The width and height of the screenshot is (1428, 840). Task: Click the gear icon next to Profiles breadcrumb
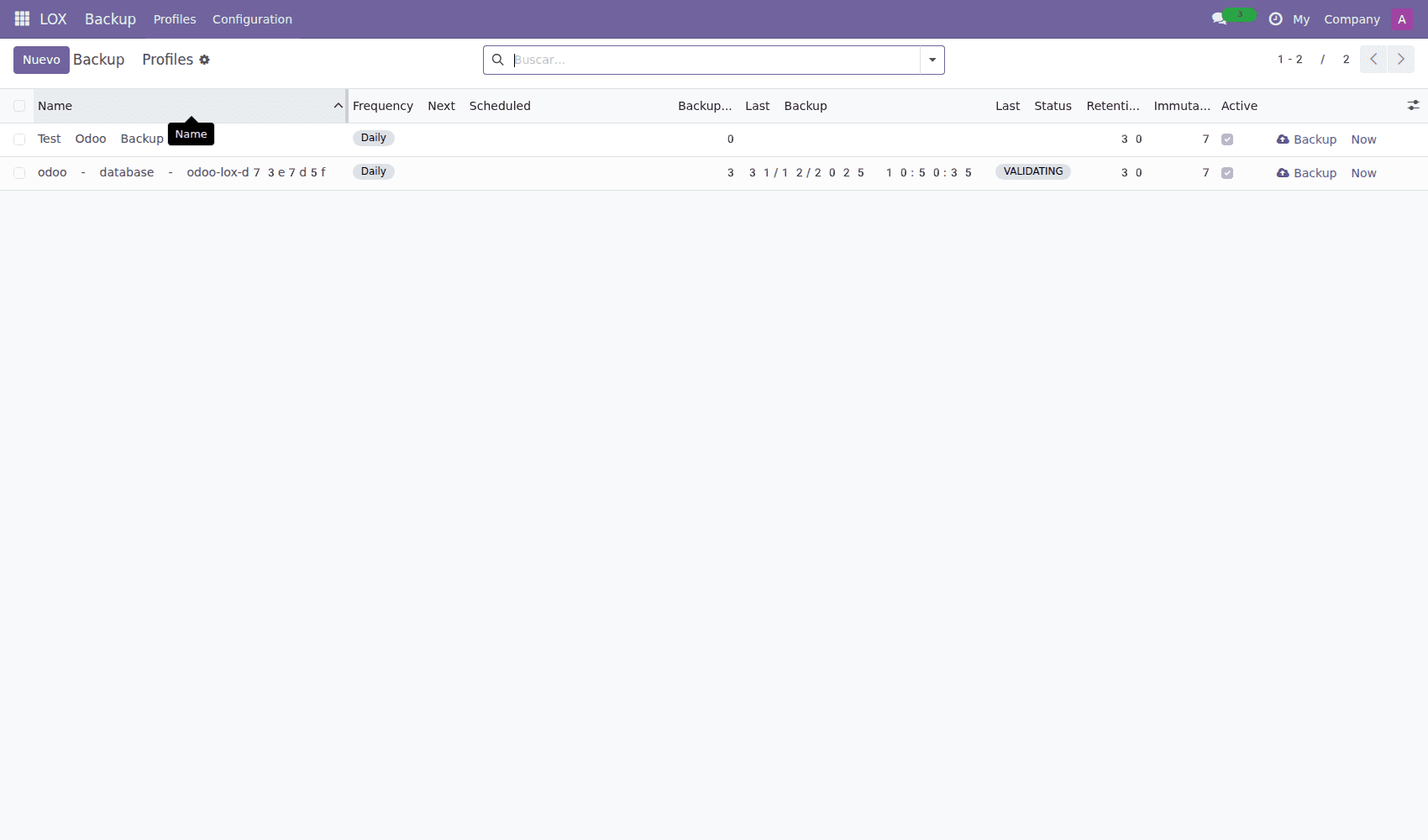pos(204,60)
